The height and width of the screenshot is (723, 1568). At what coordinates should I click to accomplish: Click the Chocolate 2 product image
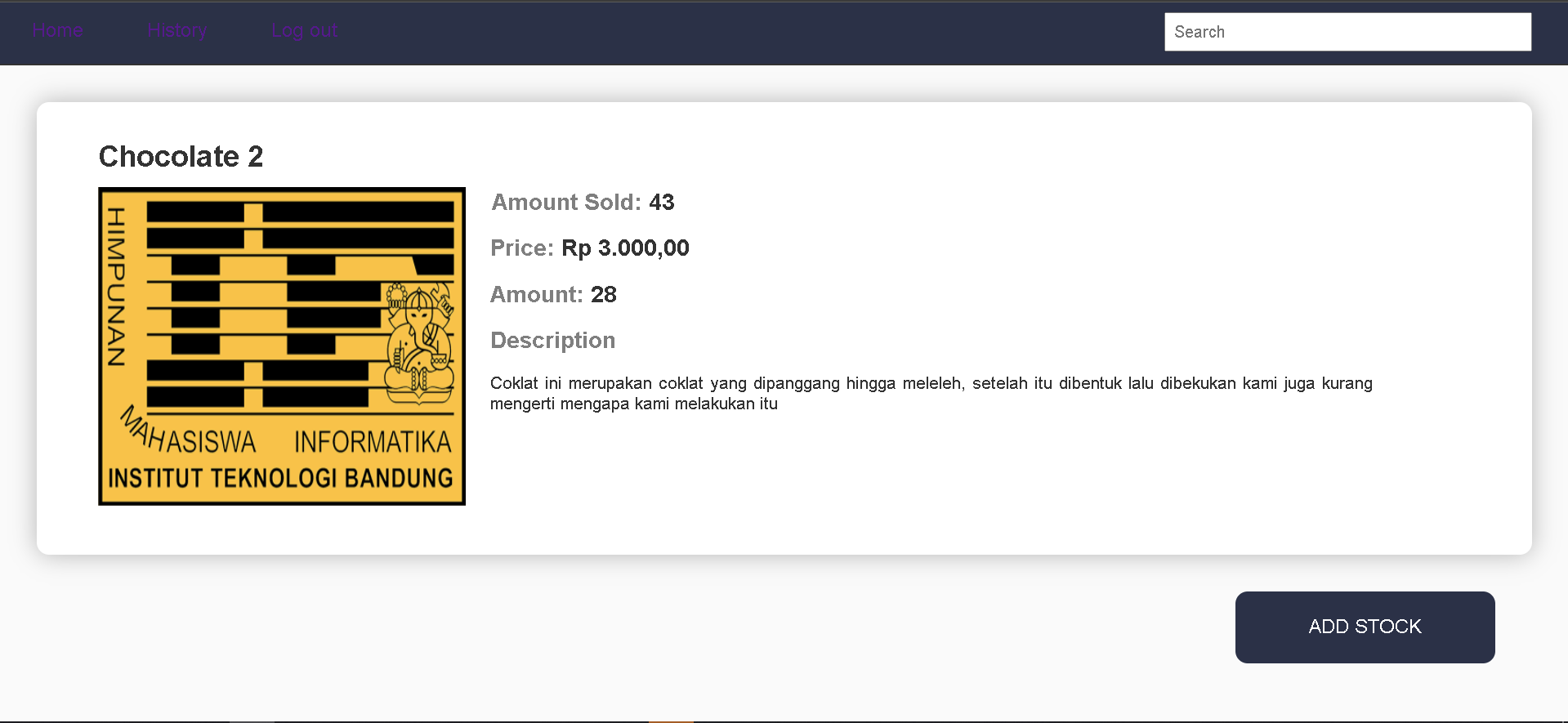tap(282, 346)
